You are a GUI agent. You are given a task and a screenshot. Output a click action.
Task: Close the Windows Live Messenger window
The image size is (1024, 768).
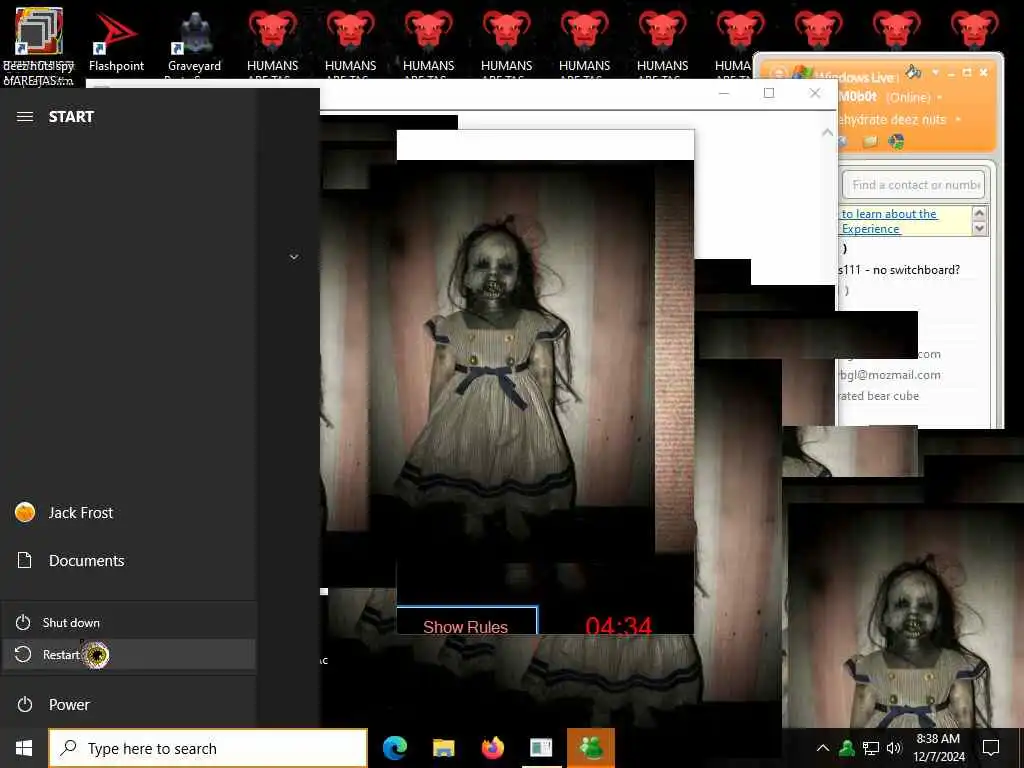[984, 72]
